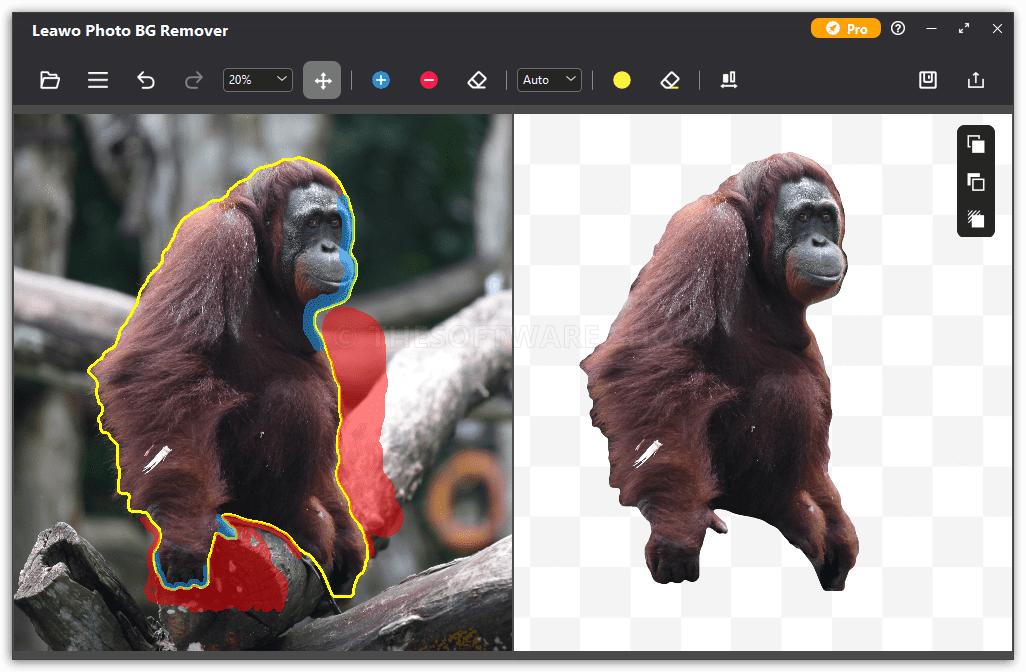Select the yellow outline eraser tool
This screenshot has height=672, width=1026.
(670, 80)
